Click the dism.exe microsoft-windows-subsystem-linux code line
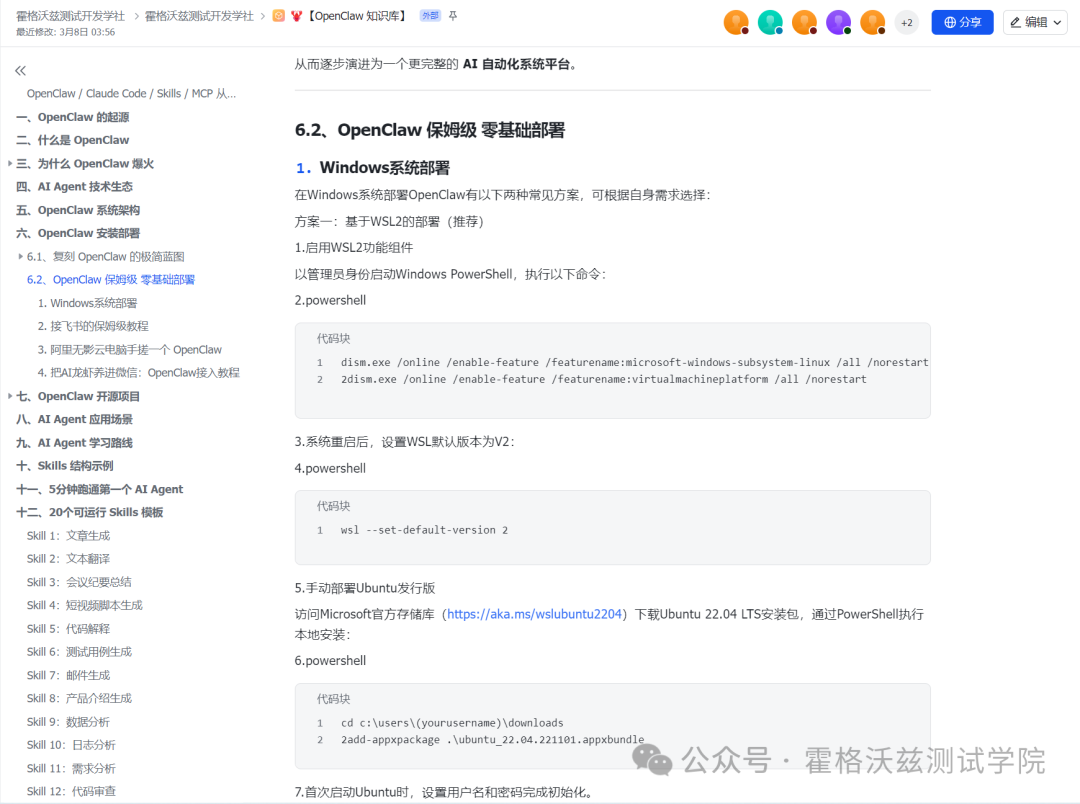The width and height of the screenshot is (1080, 804). click(634, 362)
